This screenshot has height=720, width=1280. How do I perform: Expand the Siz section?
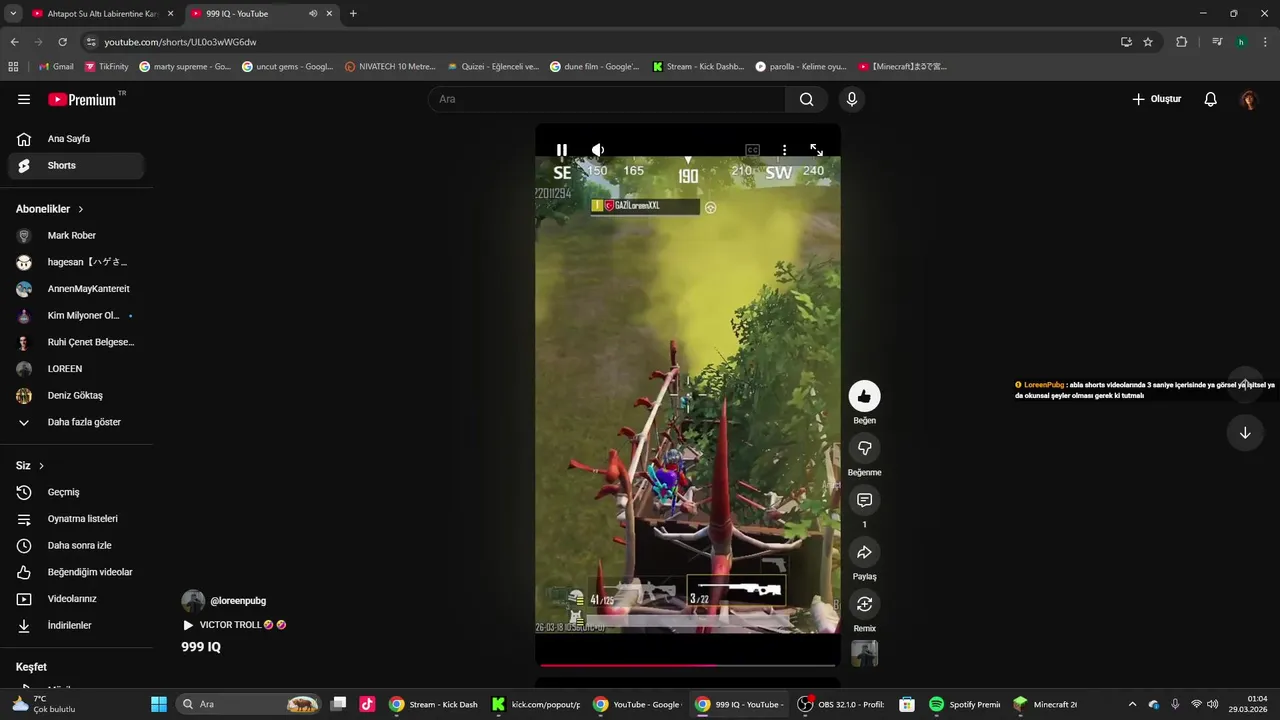[30, 466]
